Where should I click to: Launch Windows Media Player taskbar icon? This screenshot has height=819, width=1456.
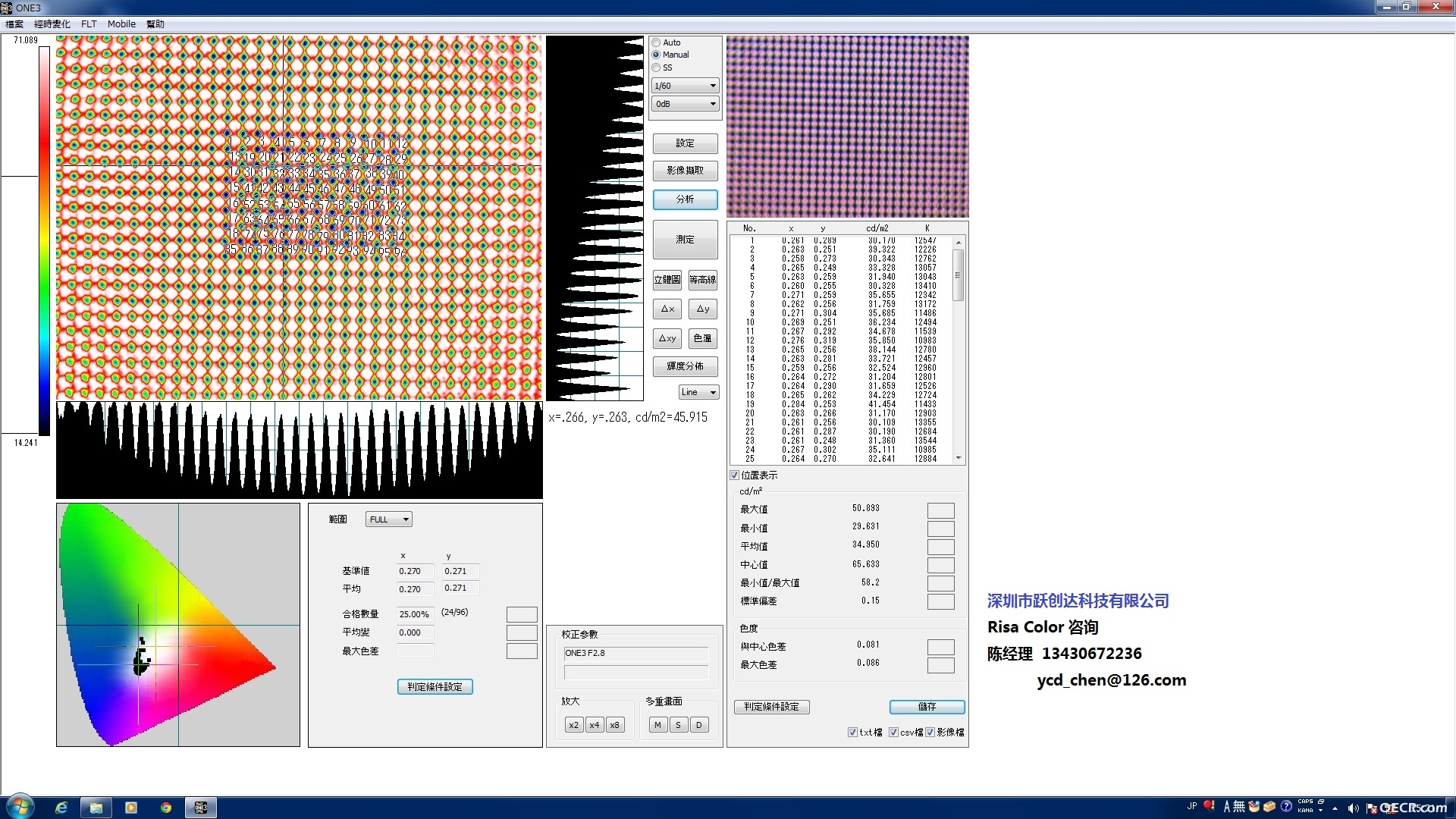coord(131,808)
